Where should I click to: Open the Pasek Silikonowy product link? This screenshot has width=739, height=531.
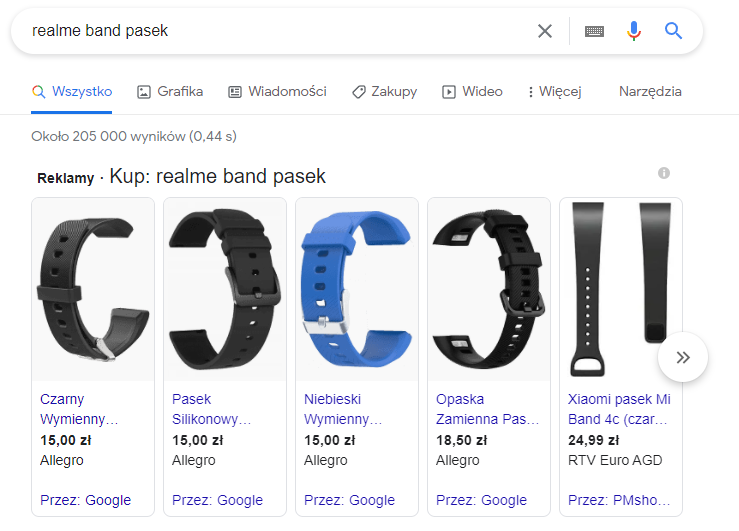click(x=212, y=409)
